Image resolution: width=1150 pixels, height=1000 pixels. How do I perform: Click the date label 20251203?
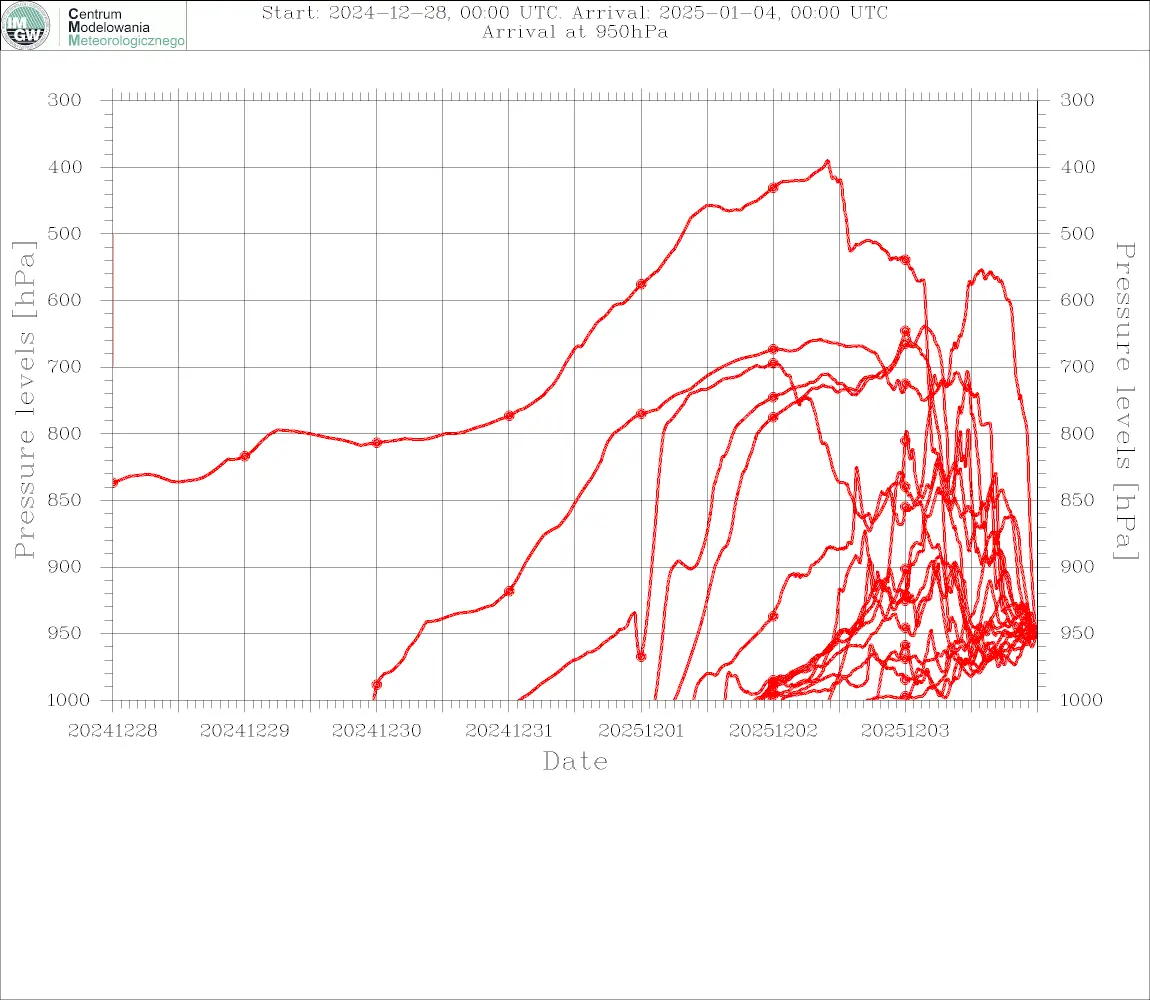[x=905, y=731]
